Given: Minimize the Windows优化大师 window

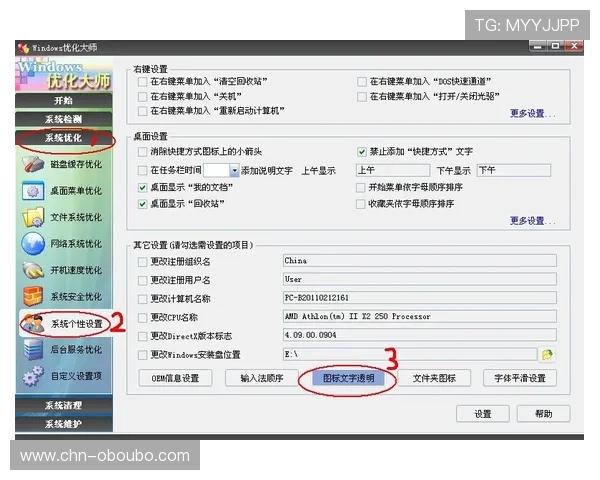Looking at the screenshot, I should tap(538, 46).
